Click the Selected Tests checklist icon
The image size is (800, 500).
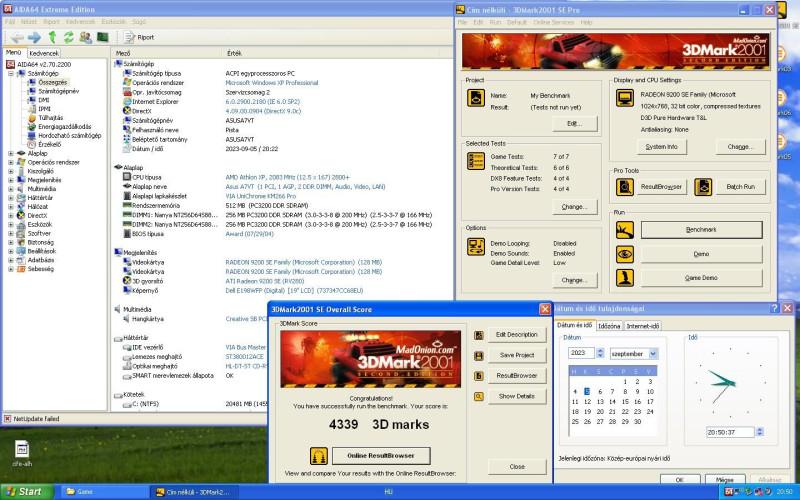pos(476,161)
